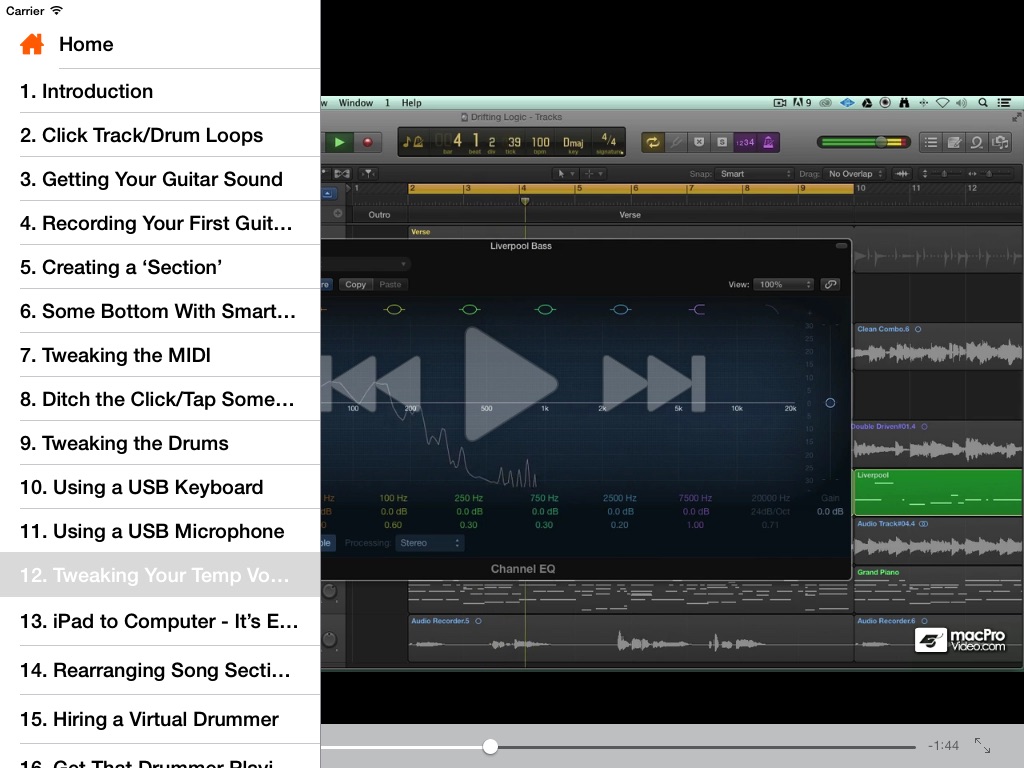Viewport: 1024px width, 768px height.
Task: Tap the fullscreen expand arrows icon
Action: pyautogui.click(x=982, y=746)
